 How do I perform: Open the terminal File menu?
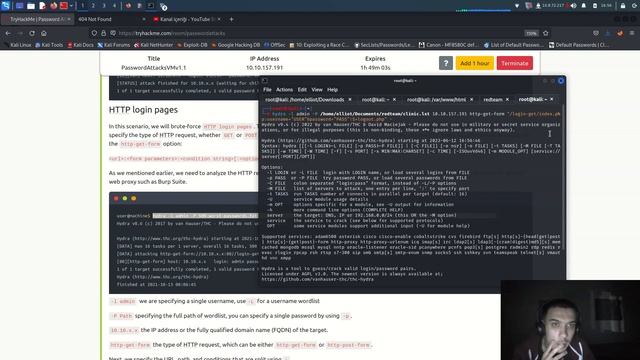coord(267,89)
